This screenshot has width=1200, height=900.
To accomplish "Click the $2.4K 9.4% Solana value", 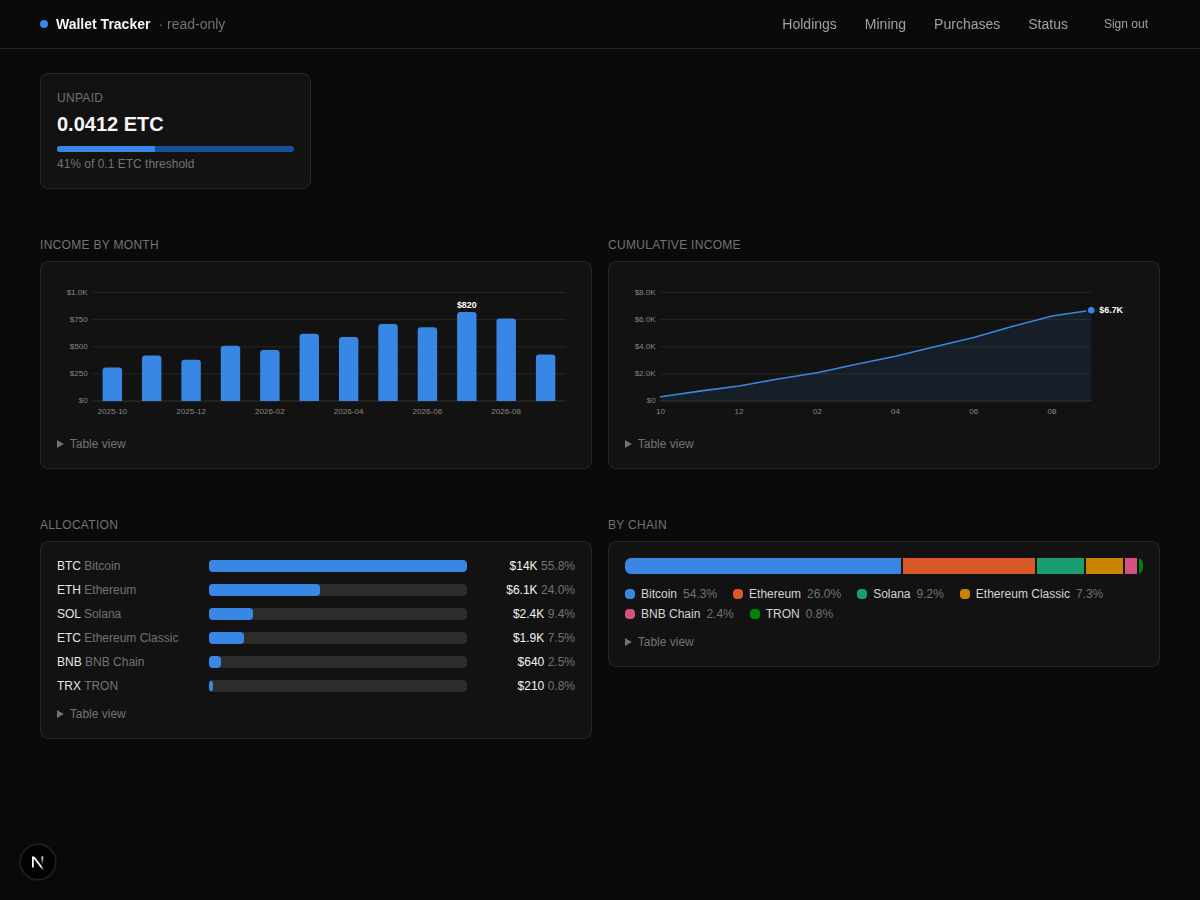I will point(544,614).
